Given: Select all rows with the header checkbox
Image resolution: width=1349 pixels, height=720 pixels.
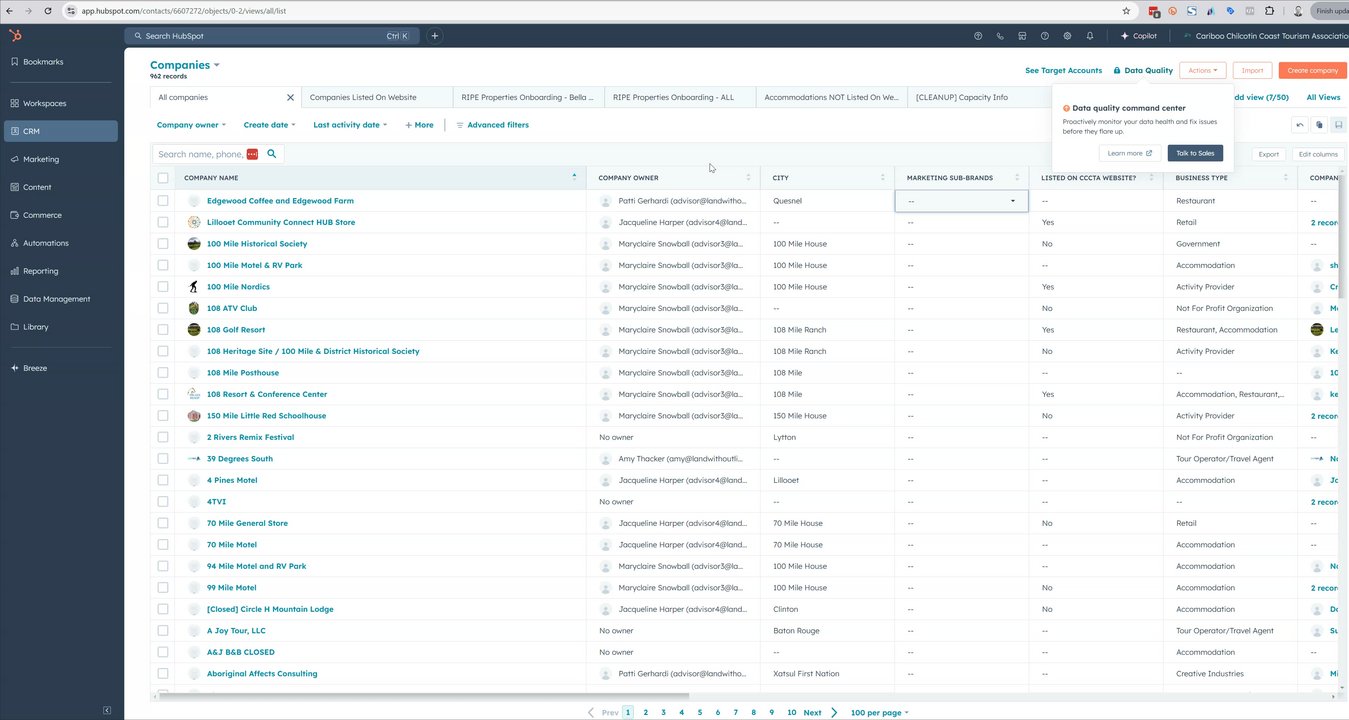Looking at the screenshot, I should click(x=163, y=178).
